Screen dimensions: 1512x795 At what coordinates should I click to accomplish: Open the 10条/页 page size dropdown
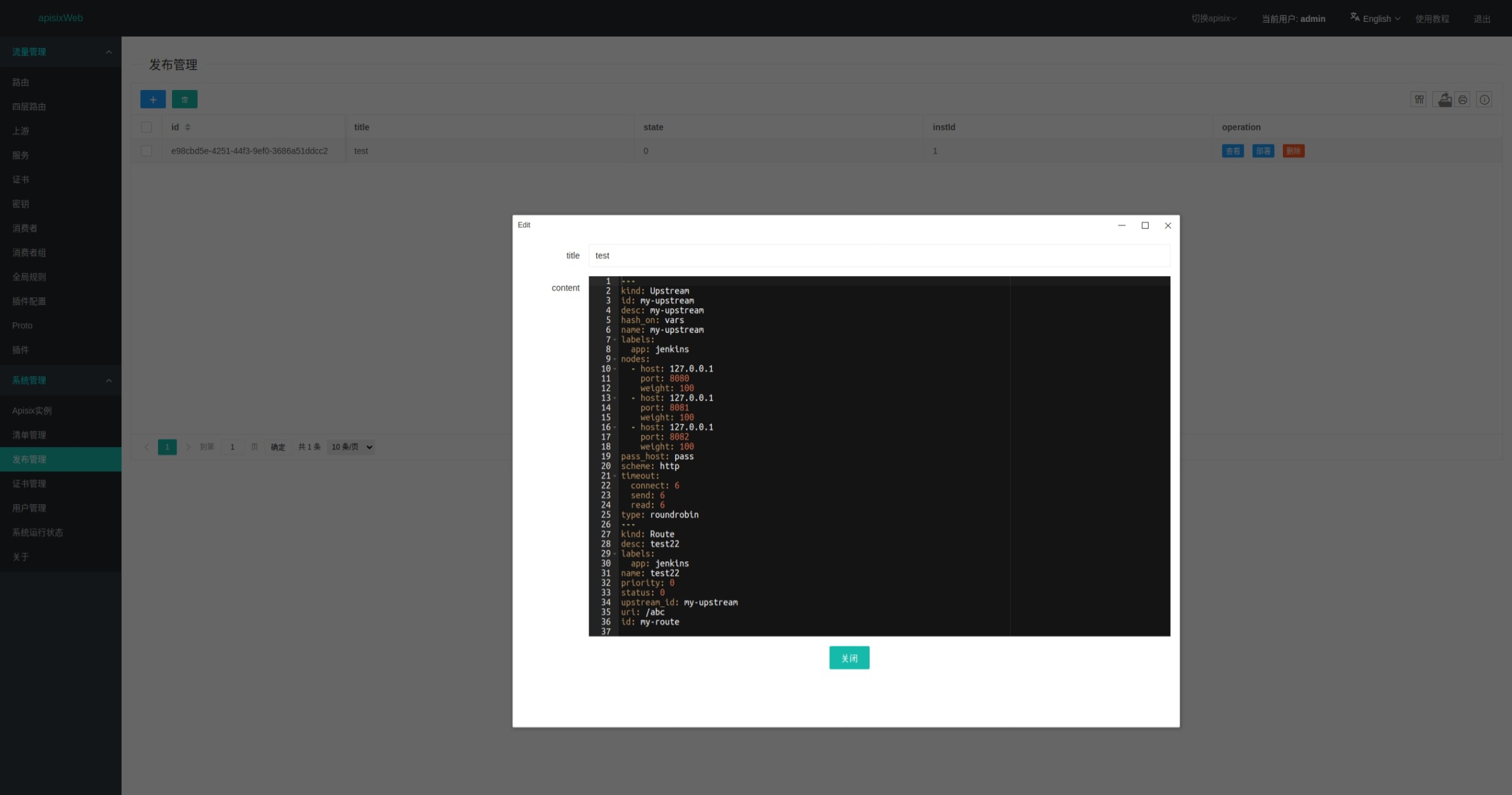click(350, 447)
